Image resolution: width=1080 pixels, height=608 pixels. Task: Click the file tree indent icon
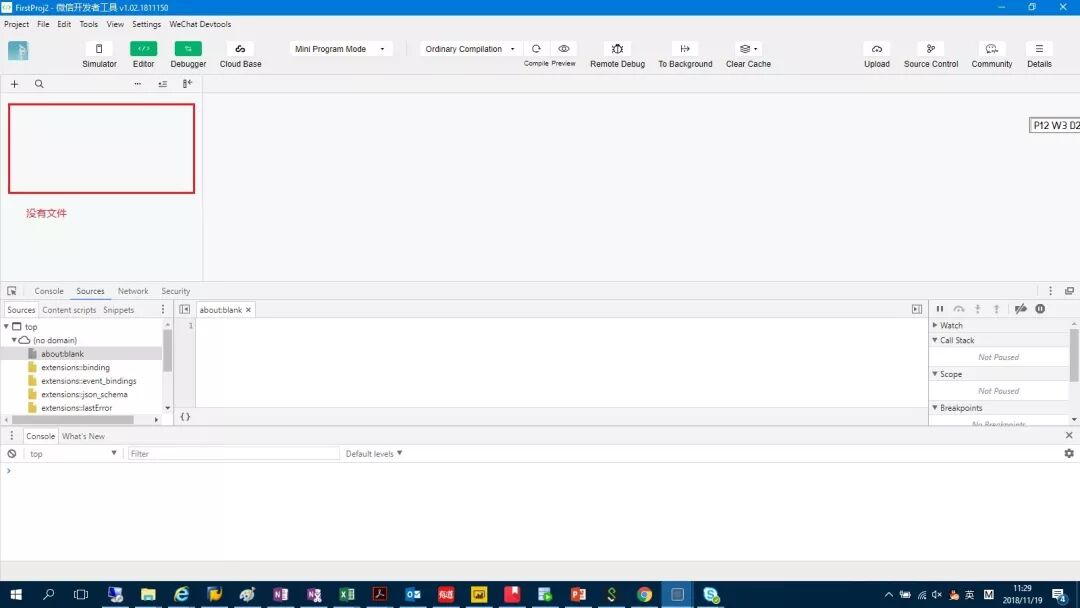163,84
